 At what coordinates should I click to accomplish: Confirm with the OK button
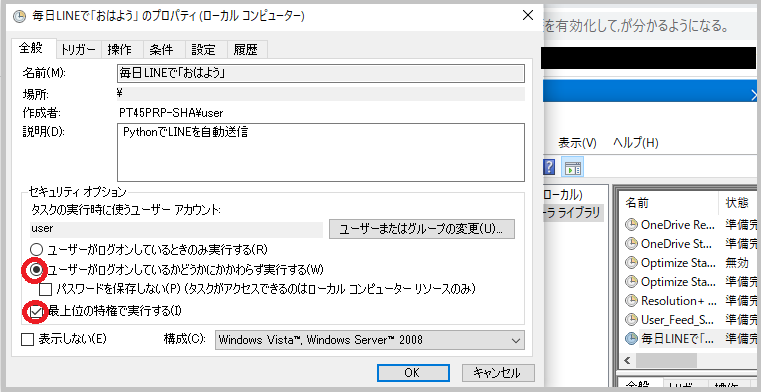point(413,373)
